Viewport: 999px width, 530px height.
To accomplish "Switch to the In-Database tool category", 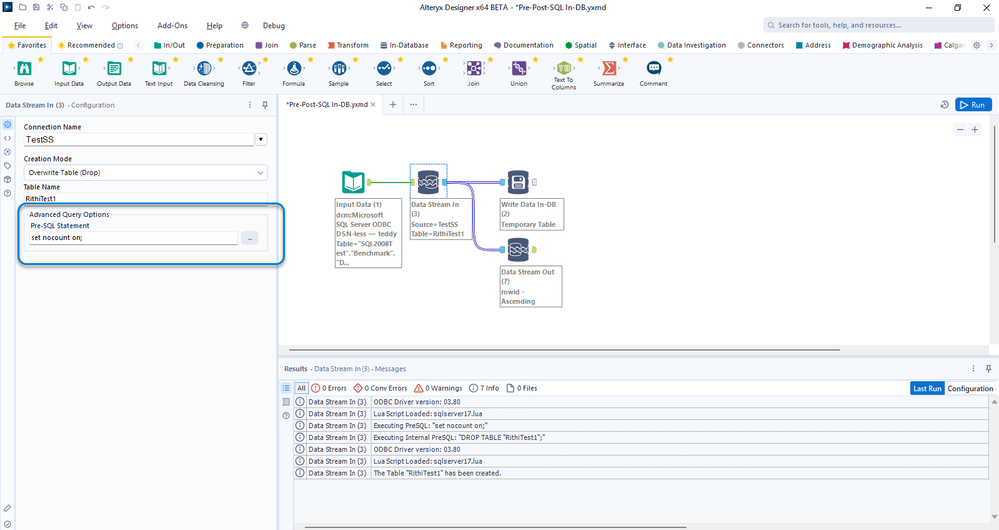I will pos(404,45).
